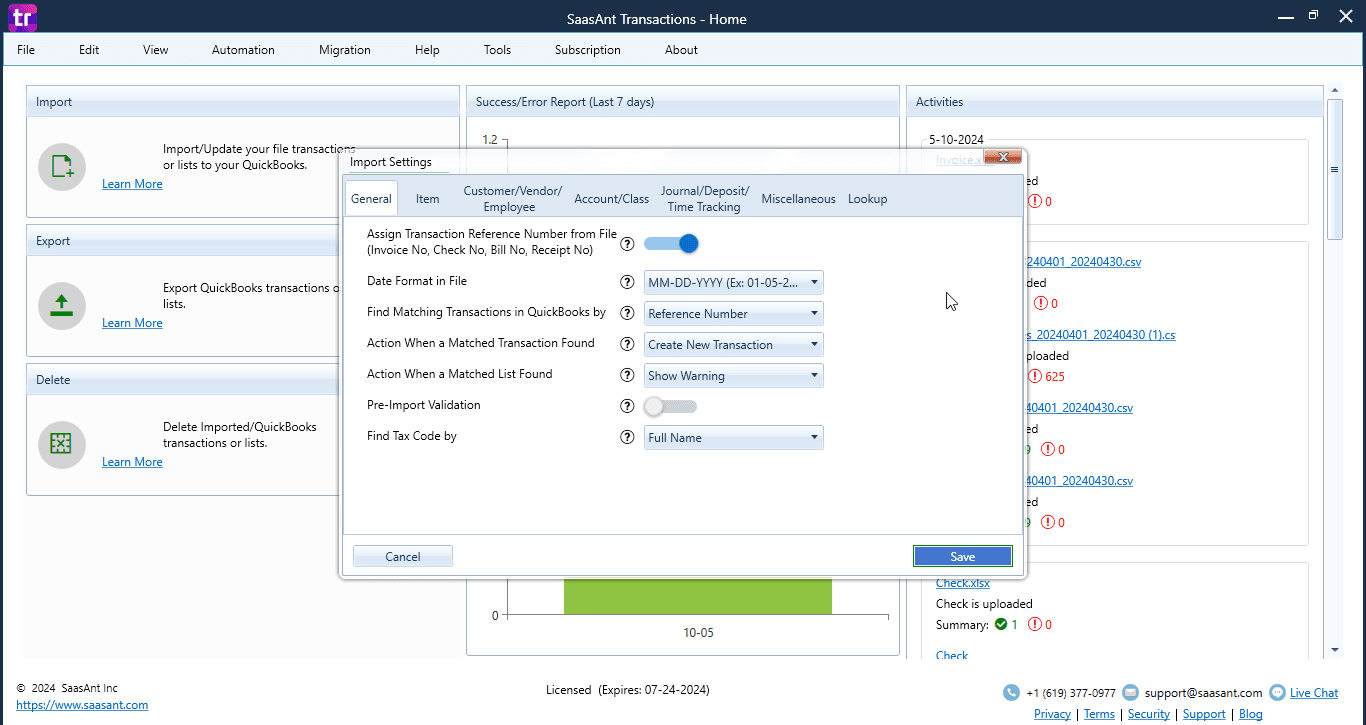Click the phone icon in footer
The width and height of the screenshot is (1366, 725).
point(1012,692)
